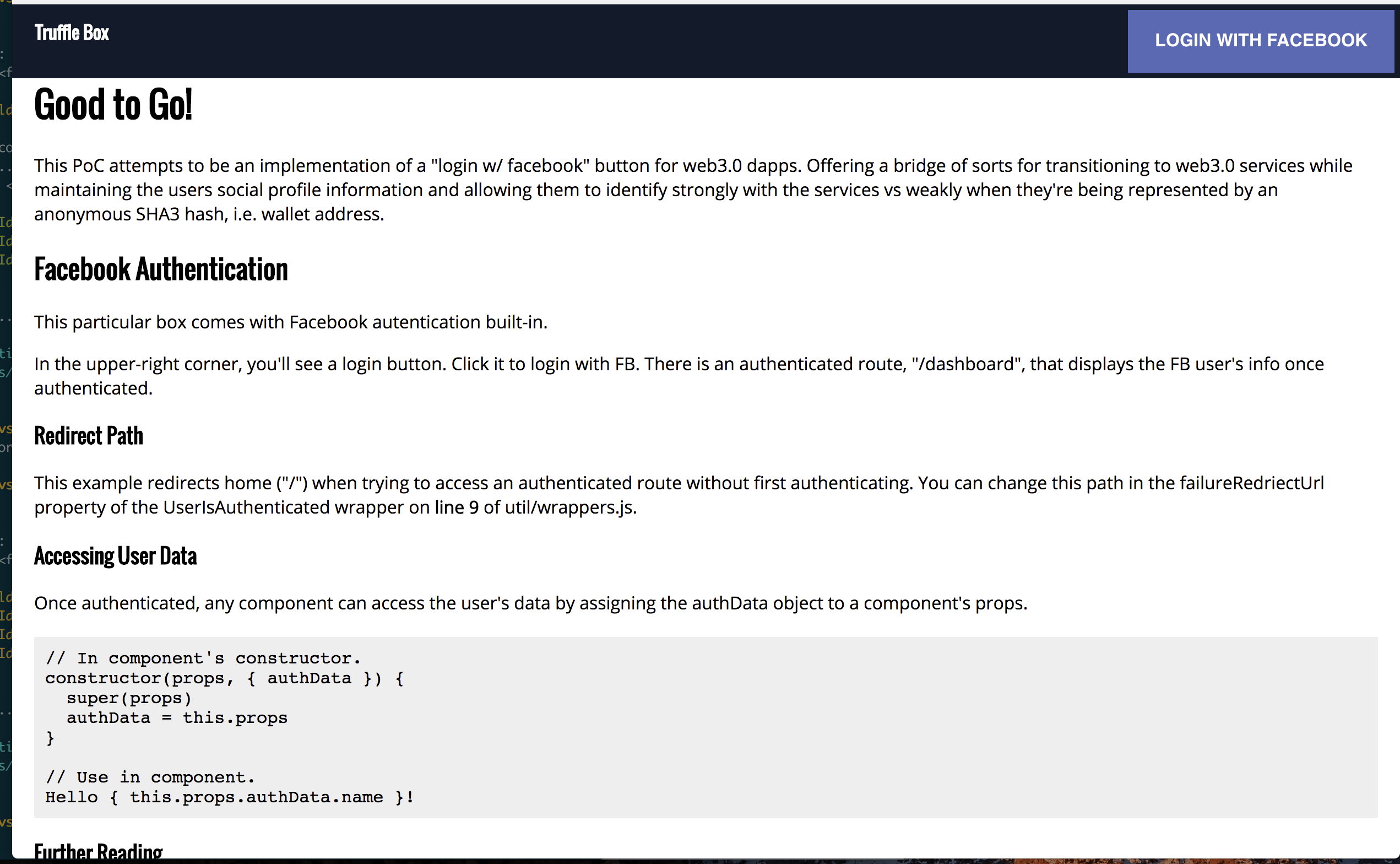Click the "// In component's constructor." comment
The height and width of the screenshot is (864, 1400).
click(x=203, y=658)
